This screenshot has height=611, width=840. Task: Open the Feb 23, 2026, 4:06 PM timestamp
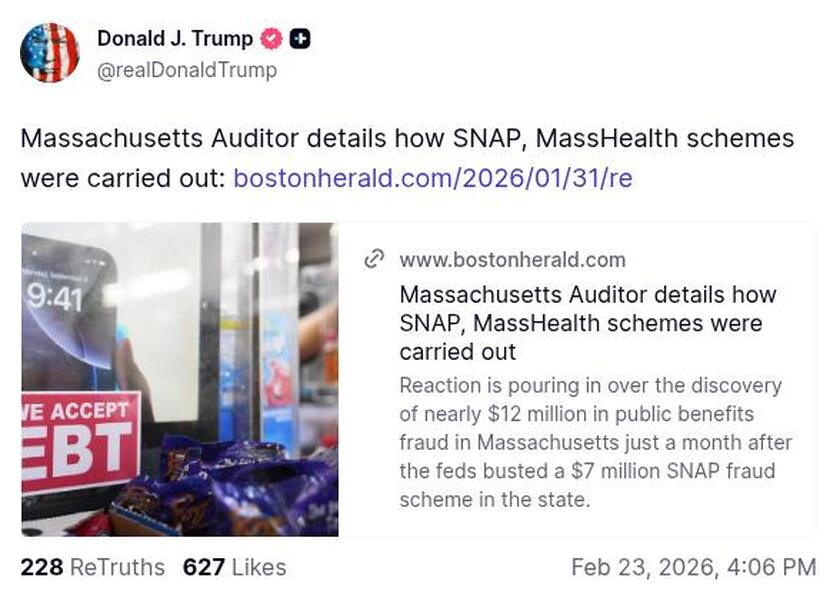pos(693,568)
